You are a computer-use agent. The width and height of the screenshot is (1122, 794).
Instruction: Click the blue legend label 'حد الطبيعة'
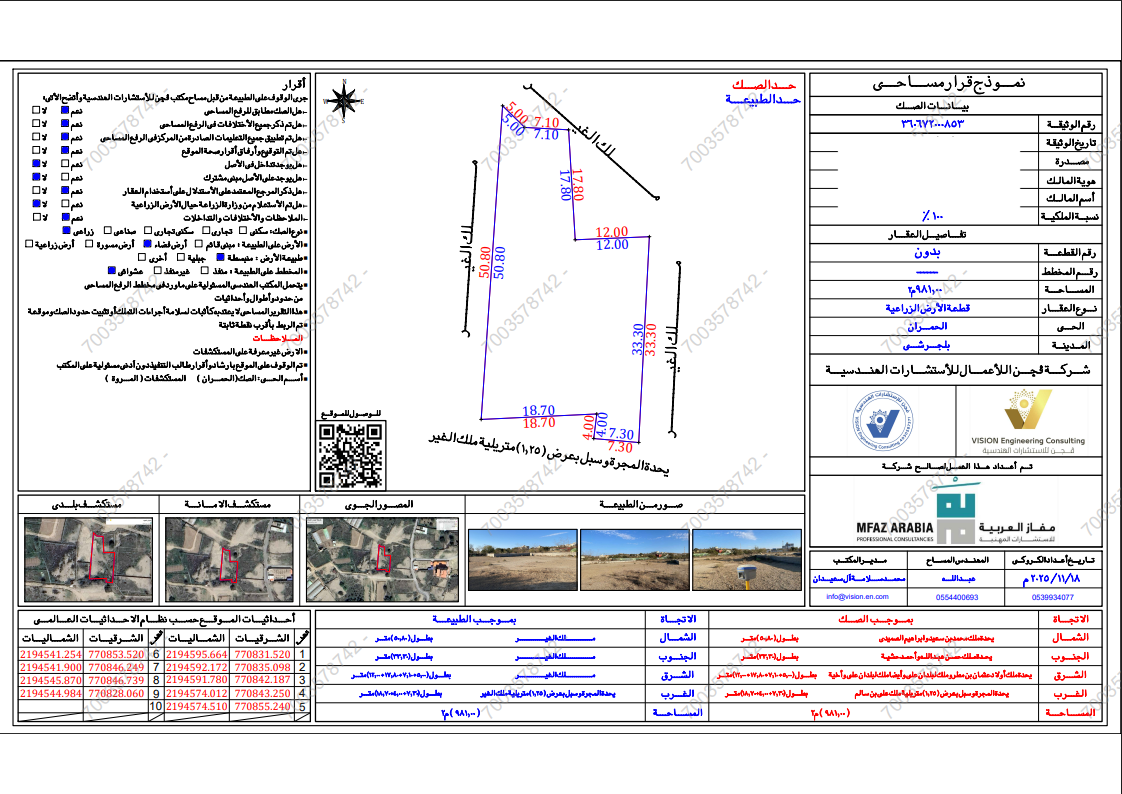tap(763, 99)
